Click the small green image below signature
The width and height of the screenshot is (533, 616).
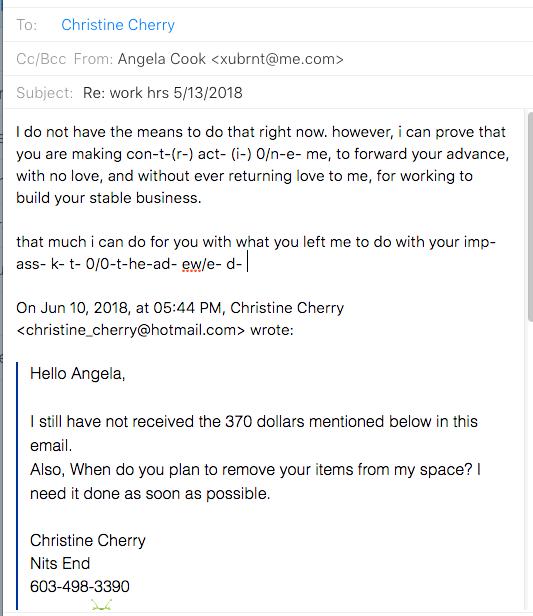pyautogui.click(x=101, y=605)
